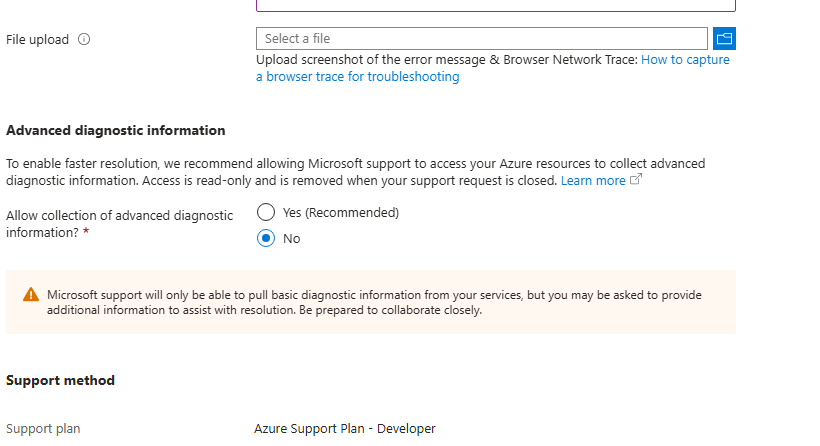Screen dimensions: 820x446
Task: Click external link icon beside Learn more
Action: tap(636, 181)
